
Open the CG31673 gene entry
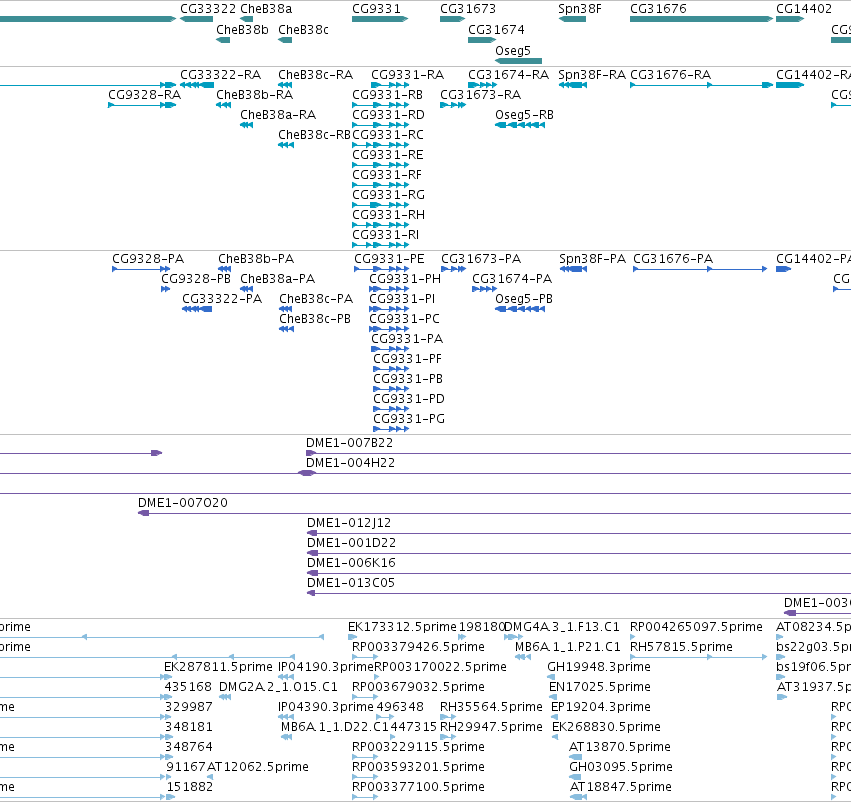pos(452,19)
